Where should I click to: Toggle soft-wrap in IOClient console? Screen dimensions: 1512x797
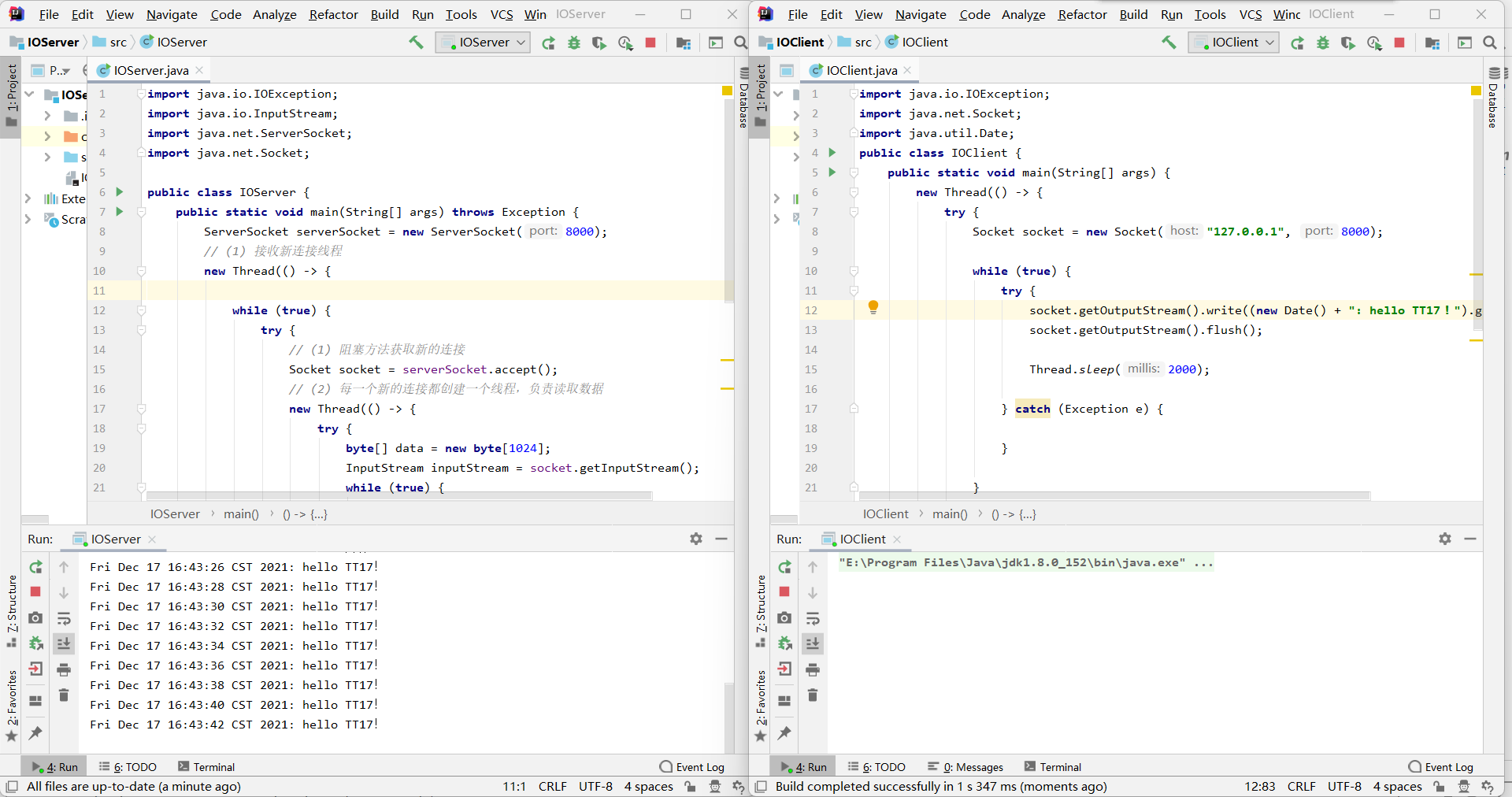813,618
